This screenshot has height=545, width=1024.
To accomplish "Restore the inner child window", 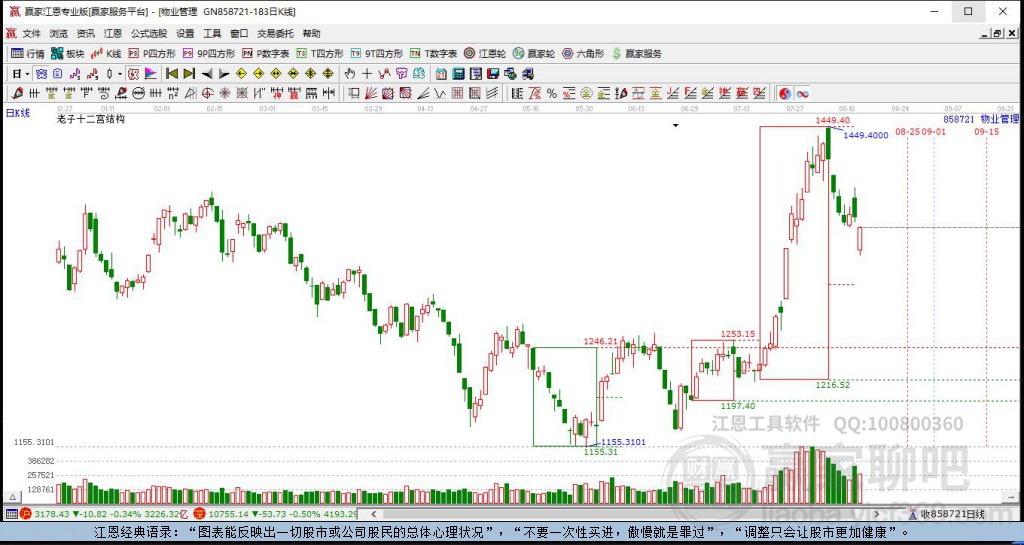I will (997, 33).
